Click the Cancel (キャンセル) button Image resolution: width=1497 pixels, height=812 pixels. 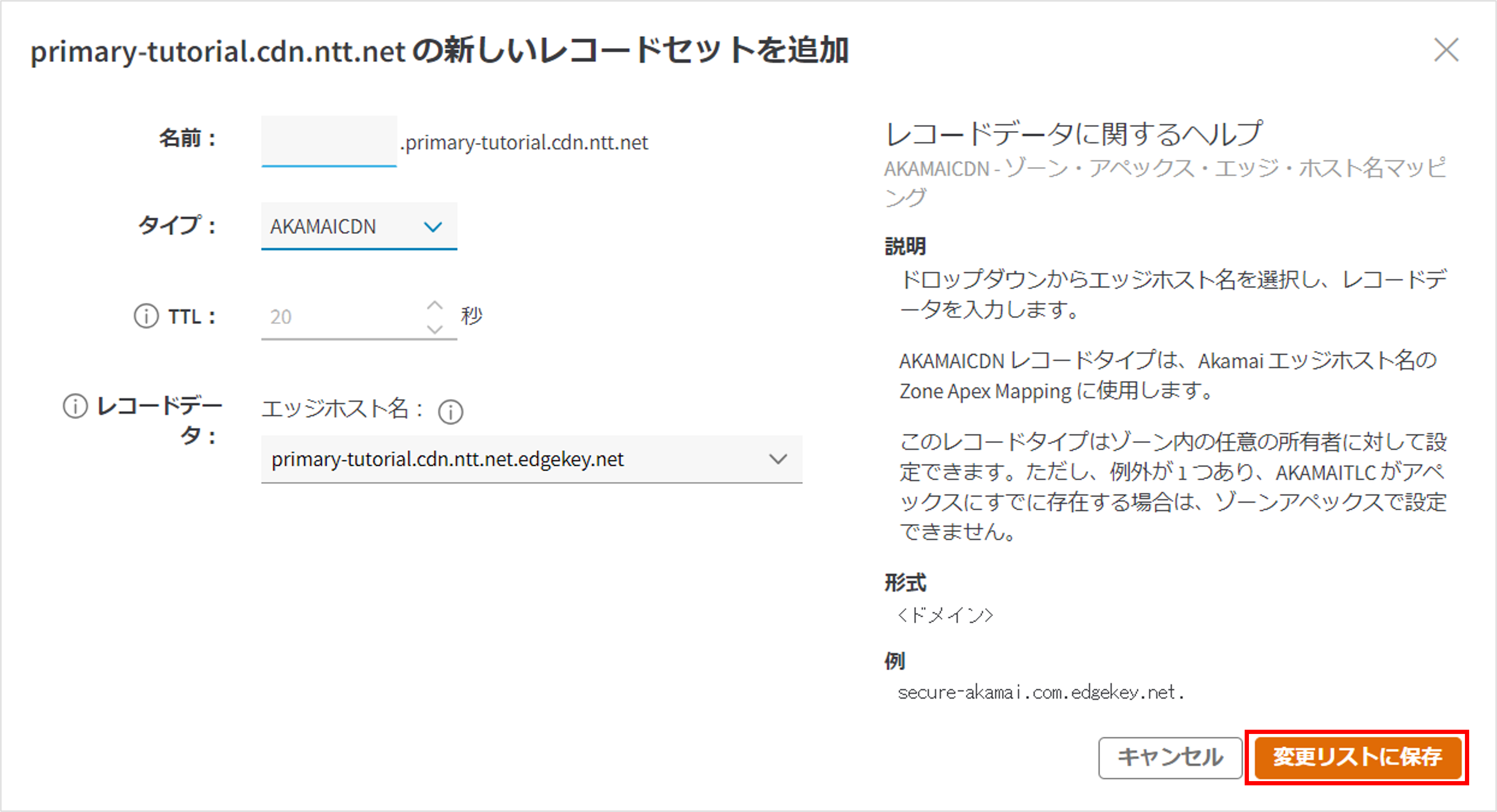point(1170,758)
